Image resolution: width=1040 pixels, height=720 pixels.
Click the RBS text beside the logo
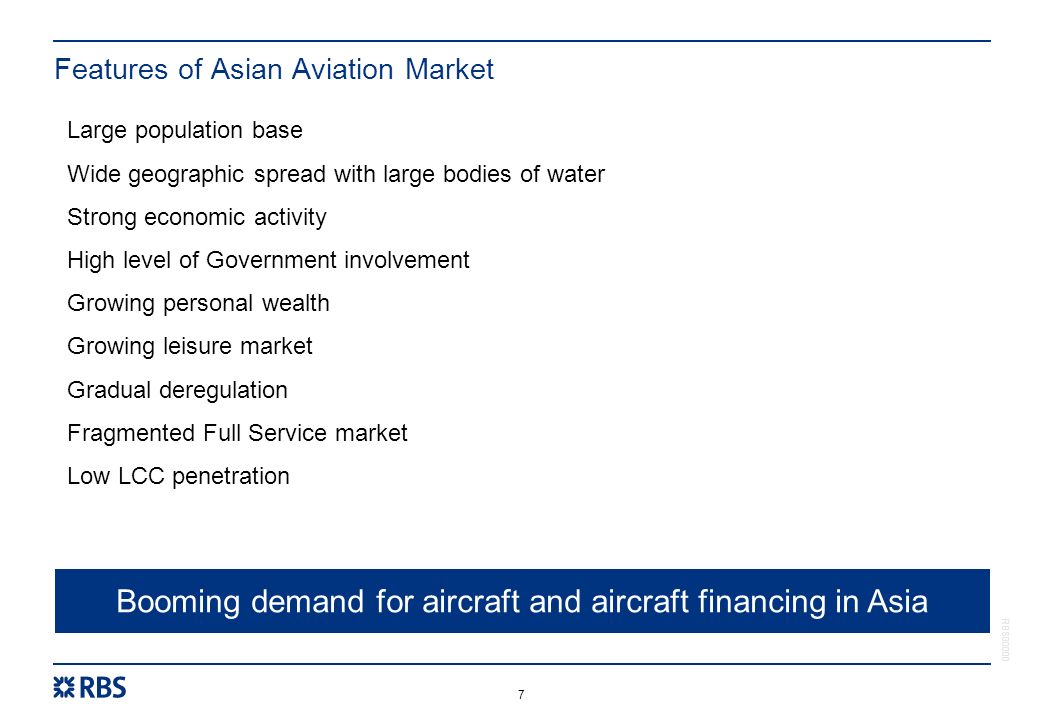tap(103, 688)
